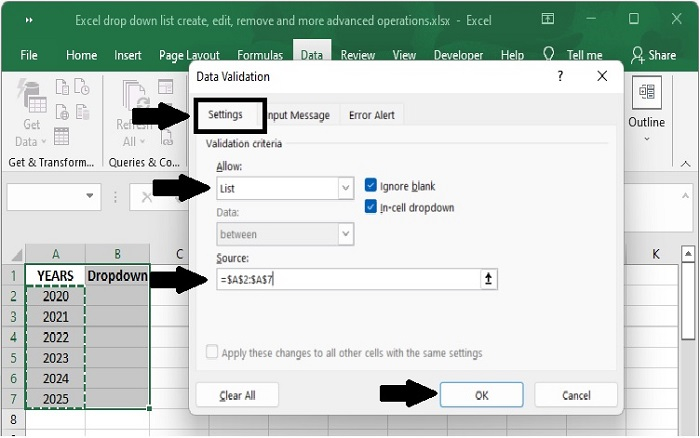Expand the formula bar chevron
The height and width of the screenshot is (438, 700).
pyautogui.click(x=685, y=196)
